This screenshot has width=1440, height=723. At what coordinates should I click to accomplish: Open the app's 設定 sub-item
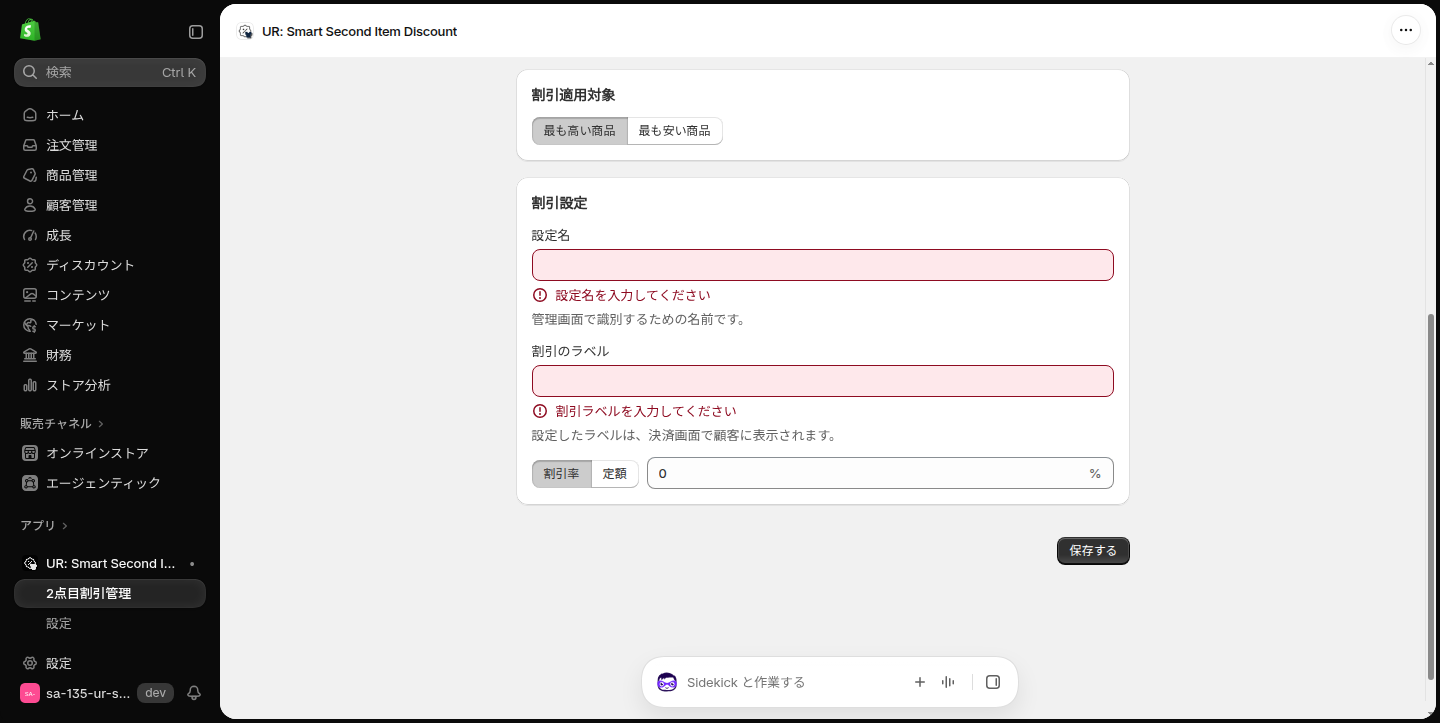coord(59,623)
